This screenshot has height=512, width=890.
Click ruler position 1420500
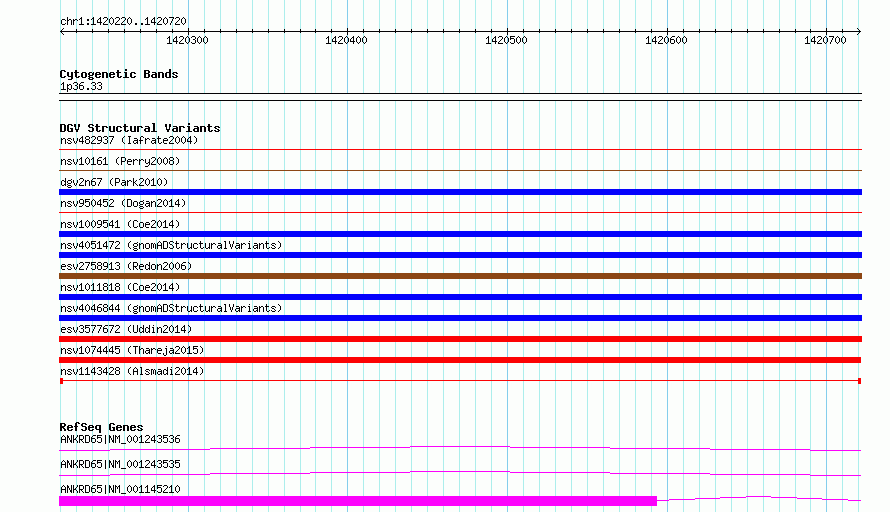[x=506, y=40]
